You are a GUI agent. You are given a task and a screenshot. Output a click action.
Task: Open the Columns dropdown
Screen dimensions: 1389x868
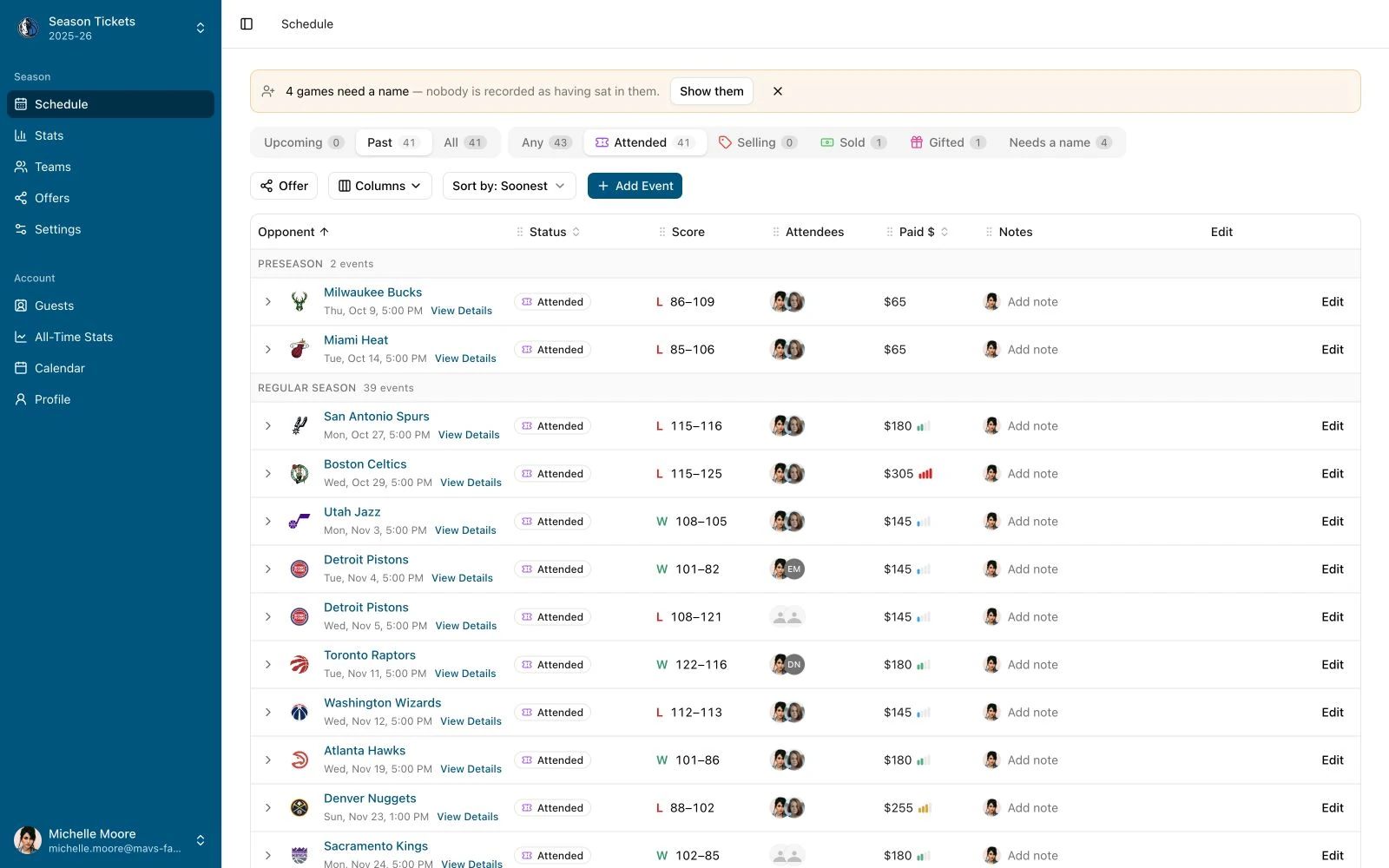(x=379, y=186)
